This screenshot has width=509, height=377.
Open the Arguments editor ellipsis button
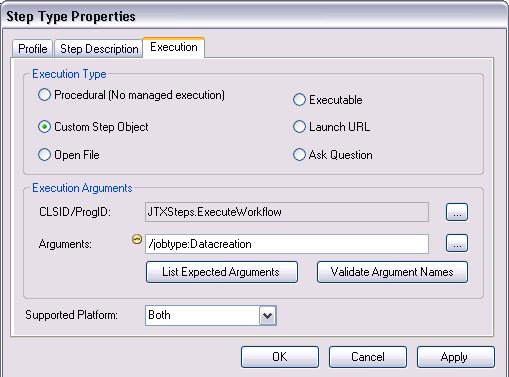tap(457, 243)
